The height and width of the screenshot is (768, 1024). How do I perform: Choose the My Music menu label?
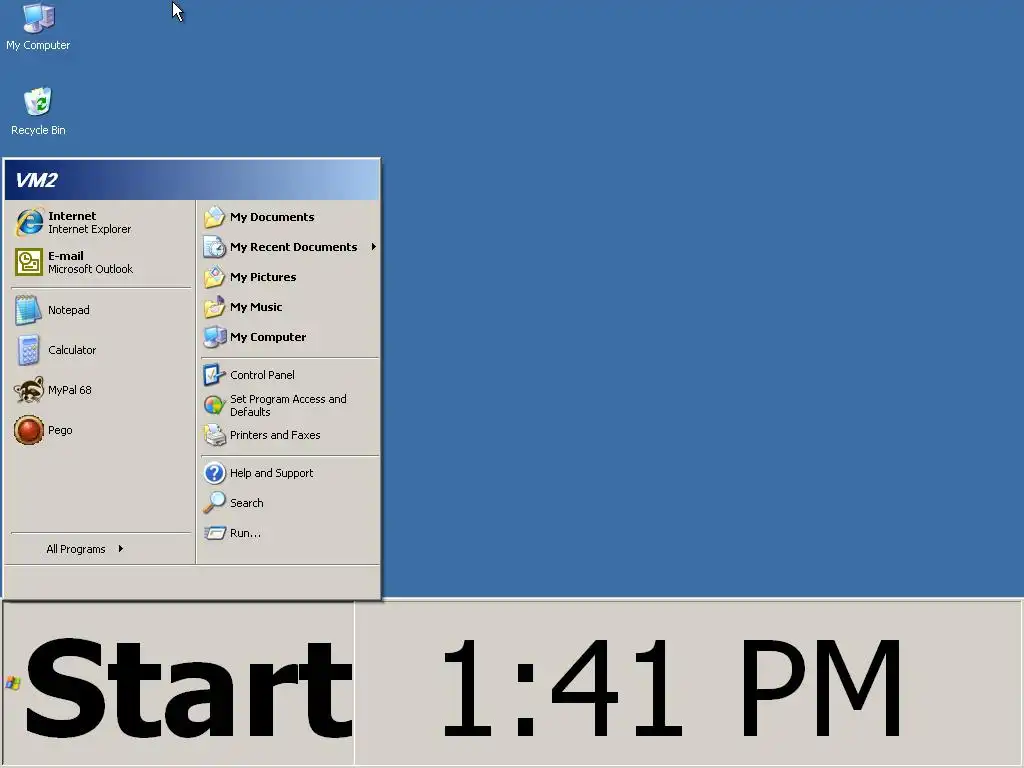(x=256, y=307)
